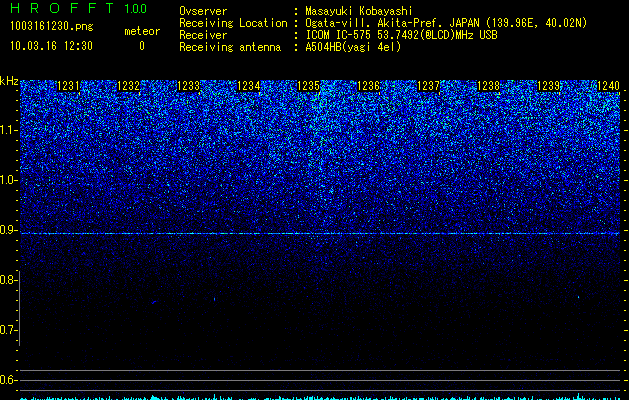Click the bright carrier line near 0.9 kHz
629x400 pixels.
(x=320, y=233)
